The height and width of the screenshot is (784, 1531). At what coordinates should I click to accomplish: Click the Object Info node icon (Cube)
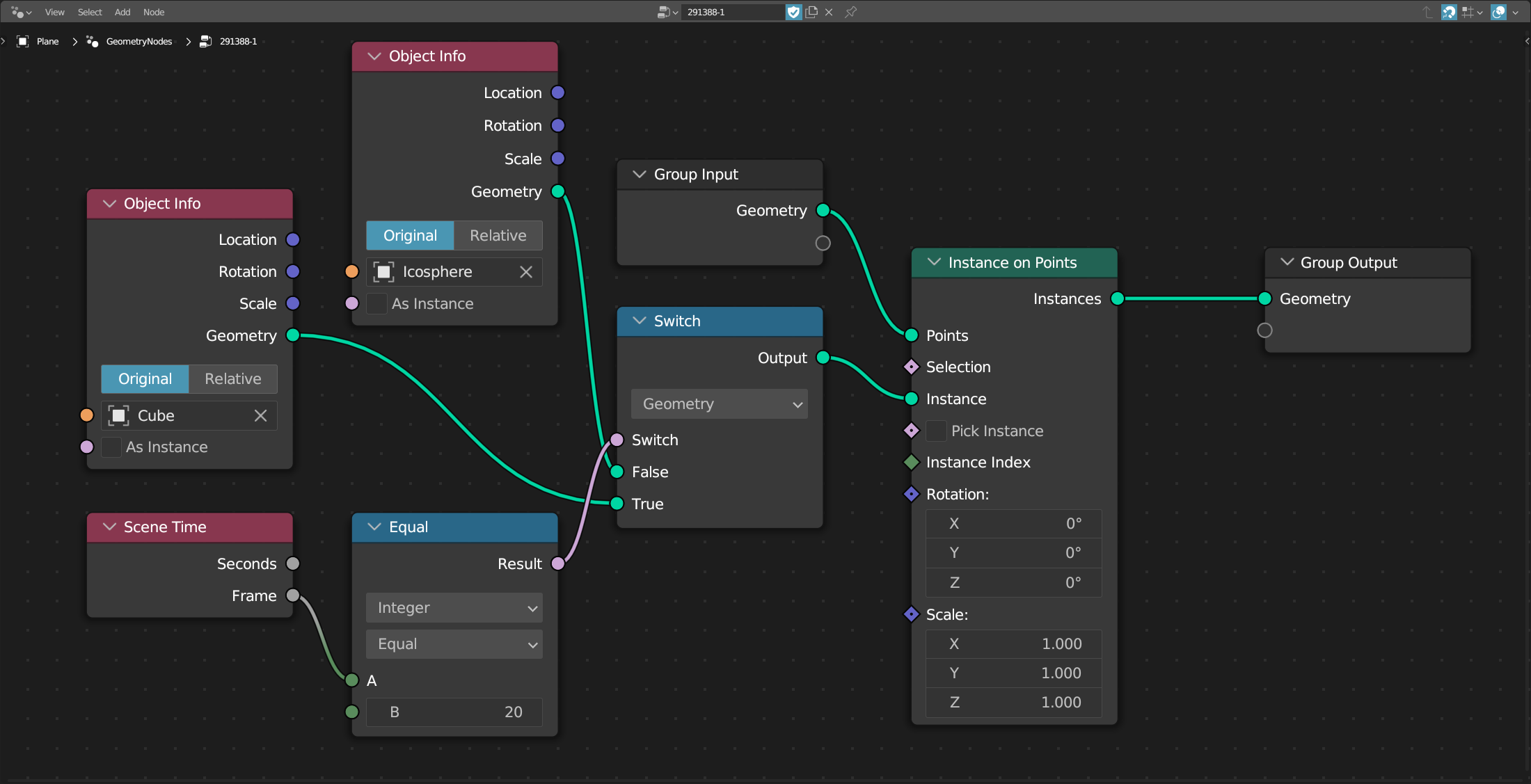(x=118, y=414)
